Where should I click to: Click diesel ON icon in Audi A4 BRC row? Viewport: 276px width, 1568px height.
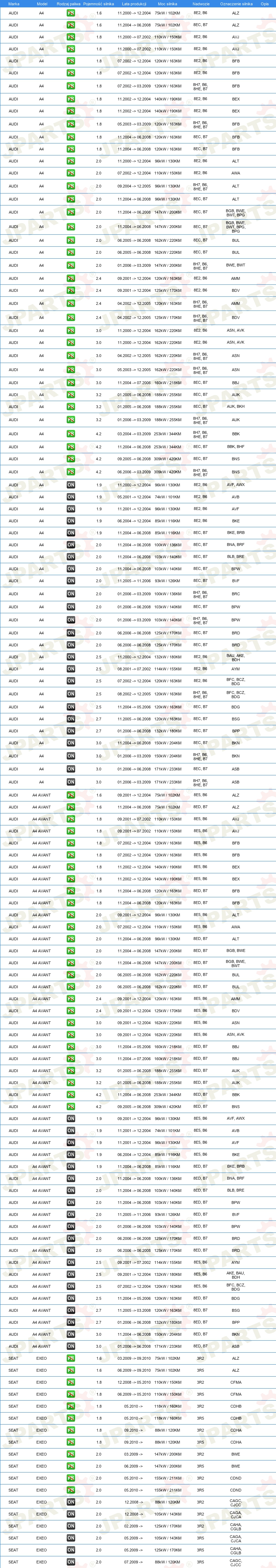(x=71, y=594)
